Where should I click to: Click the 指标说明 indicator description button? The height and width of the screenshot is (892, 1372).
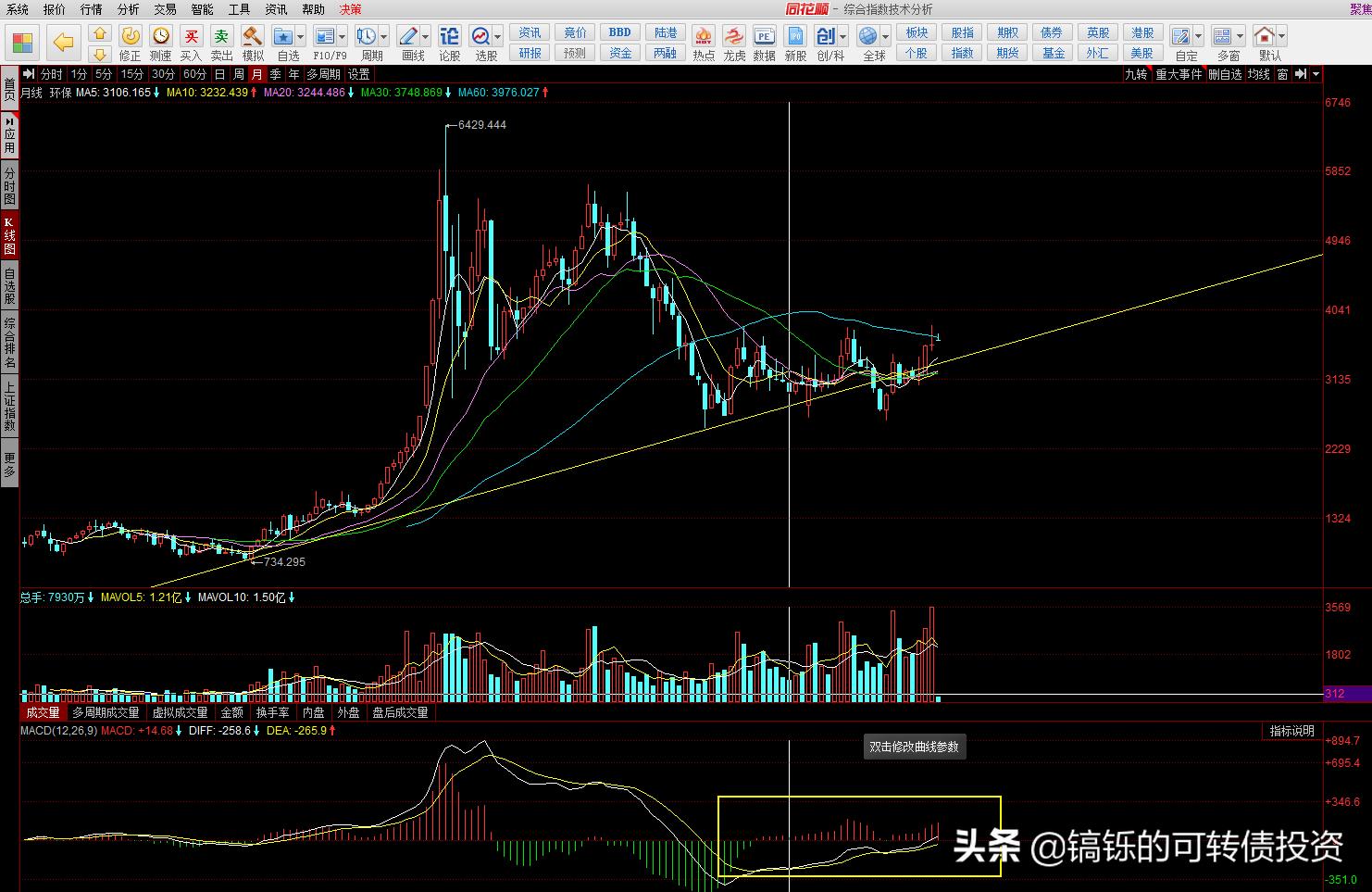pos(1292,731)
